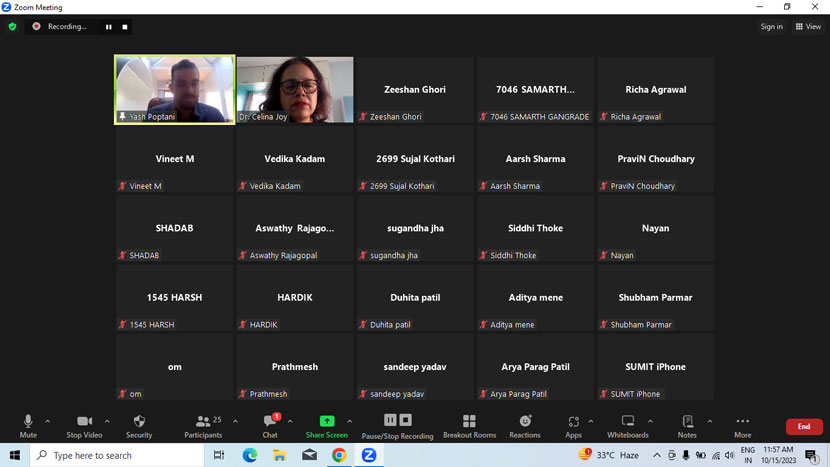Mute the microphone

tap(28, 425)
